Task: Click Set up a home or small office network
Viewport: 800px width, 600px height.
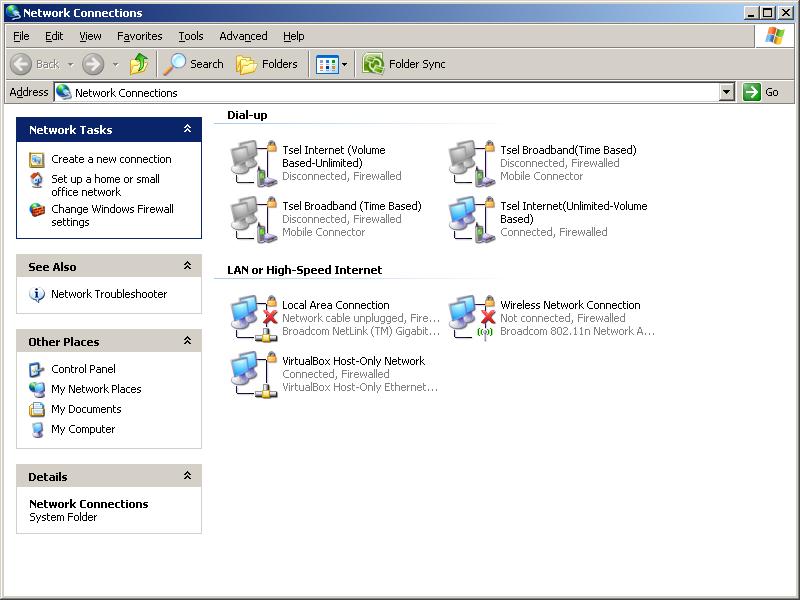Action: 106,185
